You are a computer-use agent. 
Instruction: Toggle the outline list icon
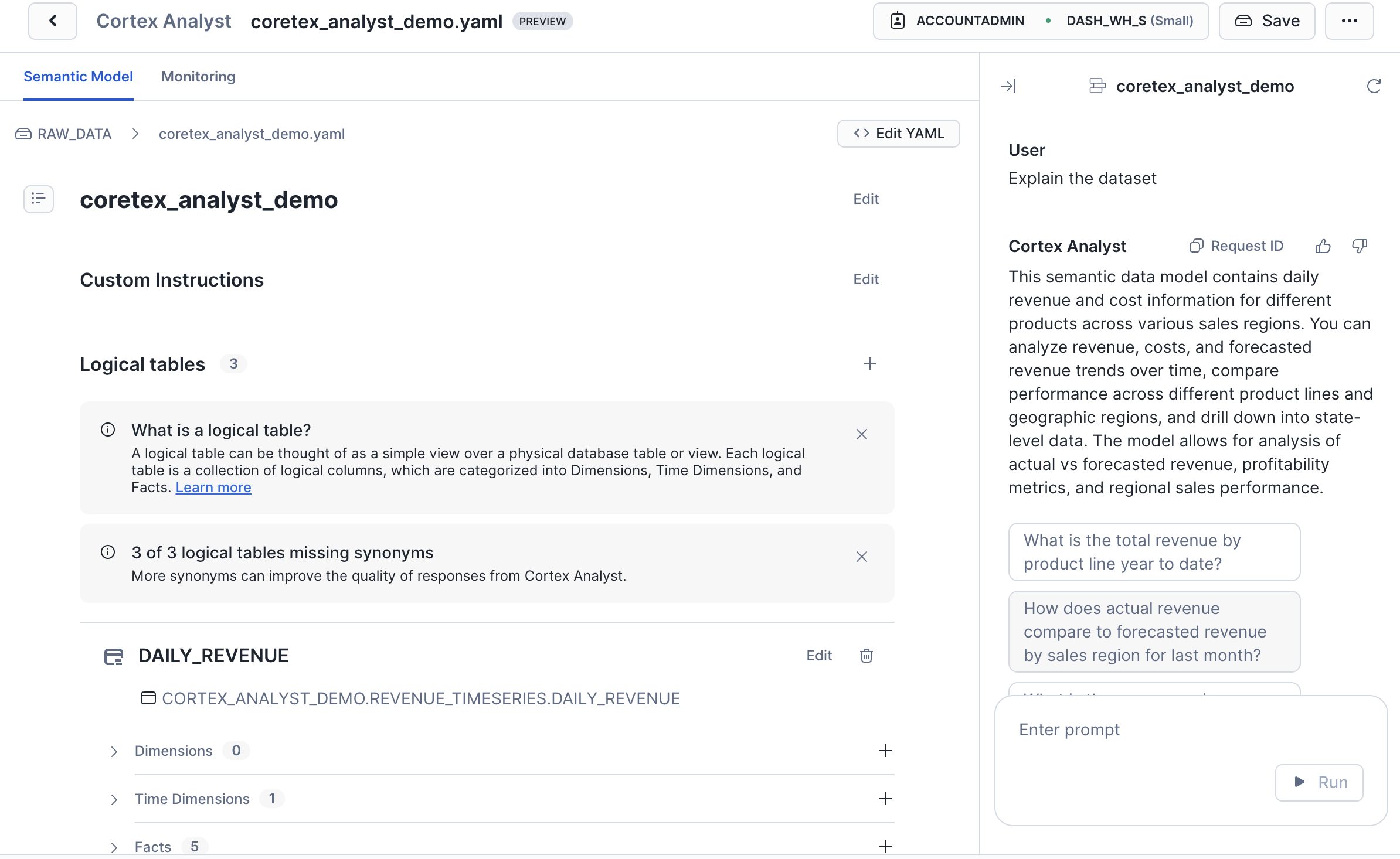pyautogui.click(x=39, y=199)
